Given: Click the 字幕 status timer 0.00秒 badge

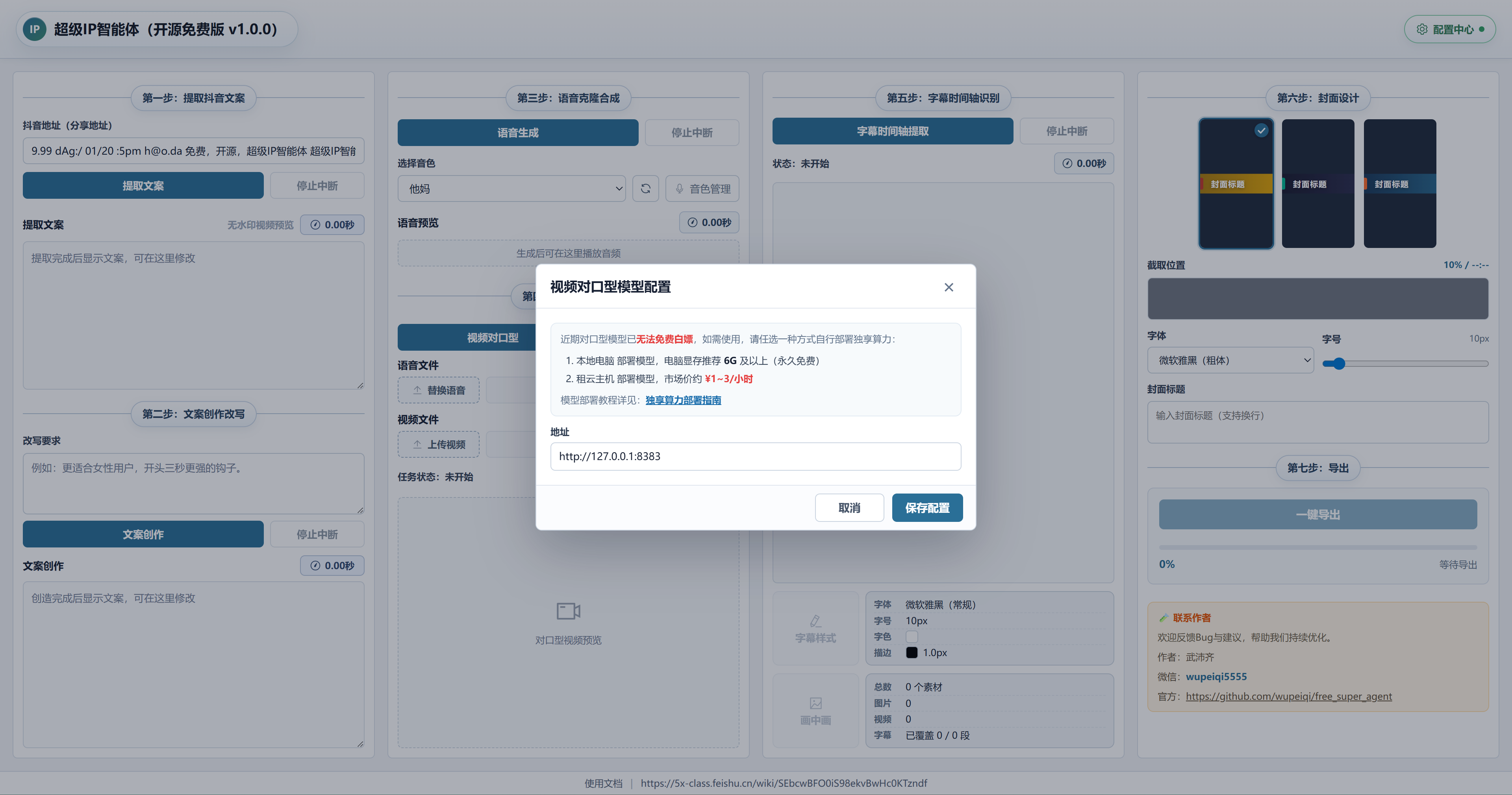Looking at the screenshot, I should [1084, 164].
